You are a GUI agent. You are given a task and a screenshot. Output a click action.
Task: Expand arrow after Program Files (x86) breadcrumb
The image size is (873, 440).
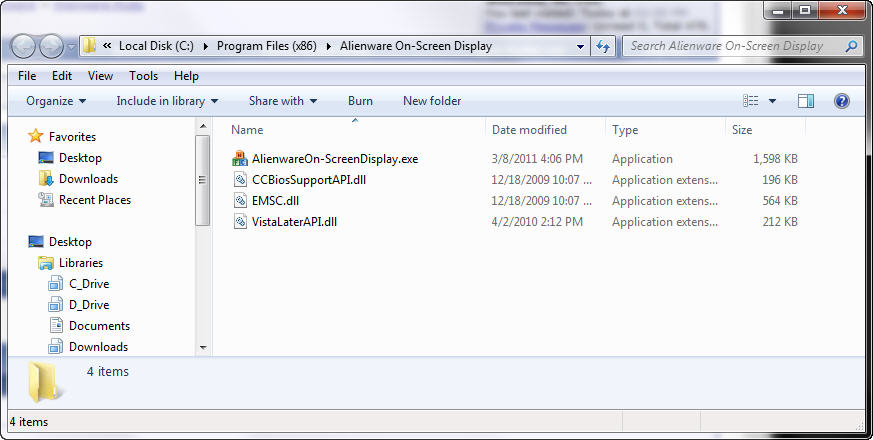(x=328, y=46)
